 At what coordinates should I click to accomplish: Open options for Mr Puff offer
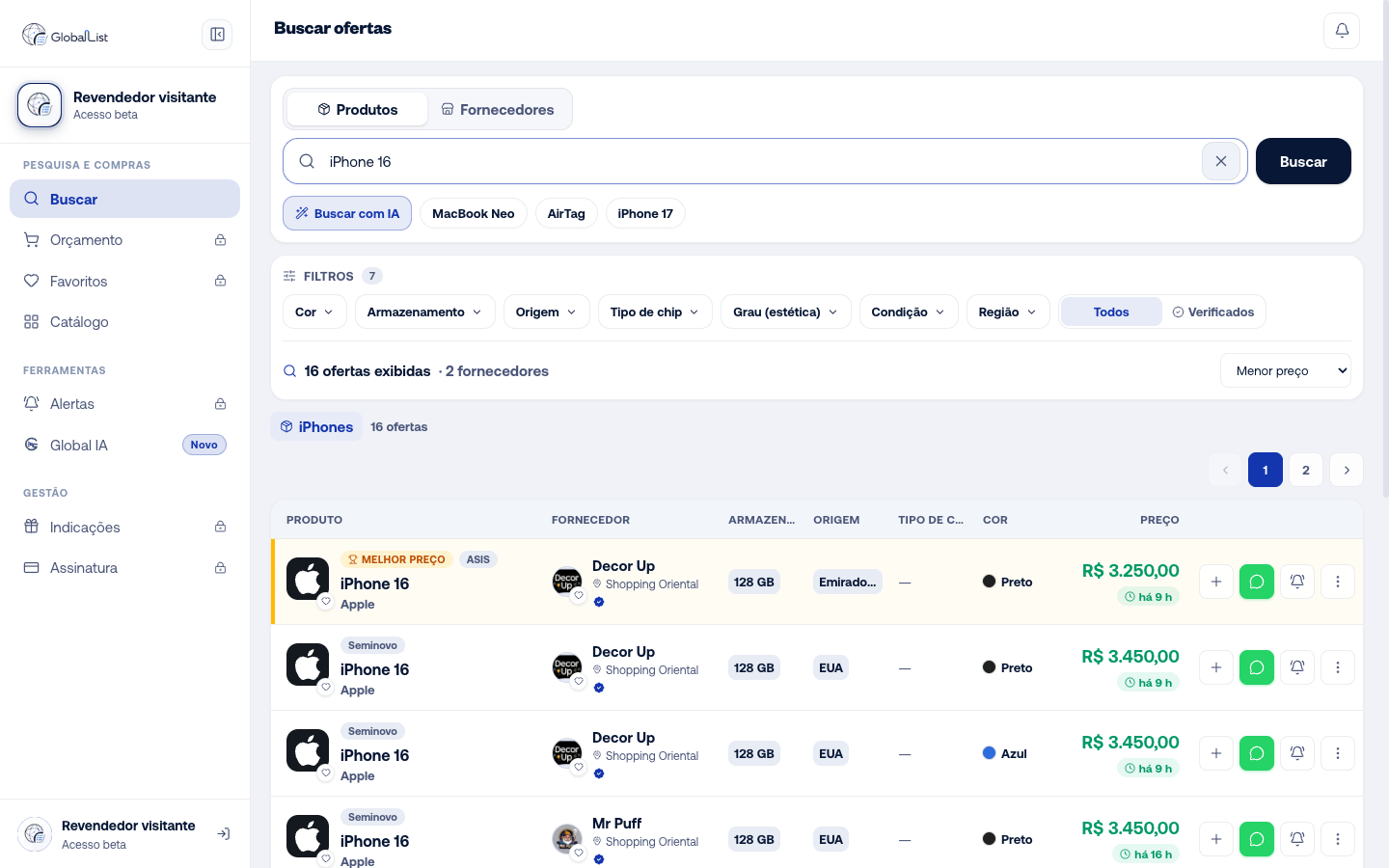click(1338, 839)
